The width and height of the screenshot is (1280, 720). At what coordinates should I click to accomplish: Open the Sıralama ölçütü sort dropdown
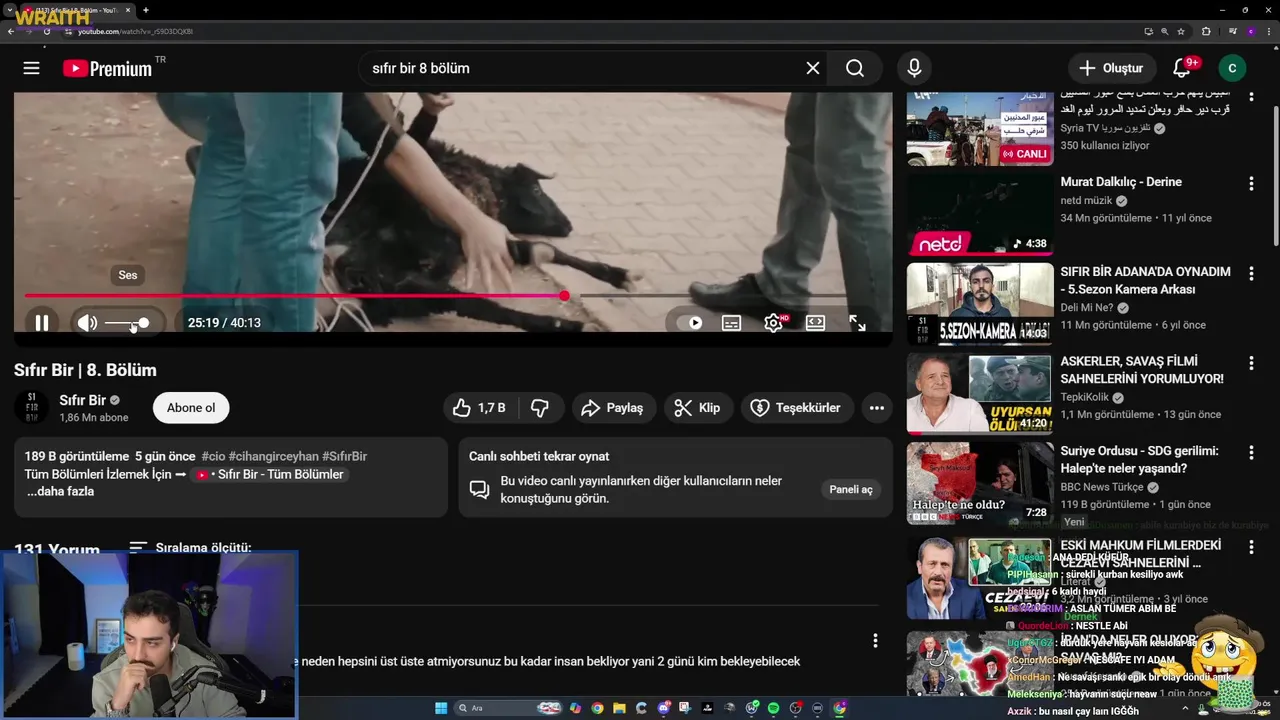[191, 548]
